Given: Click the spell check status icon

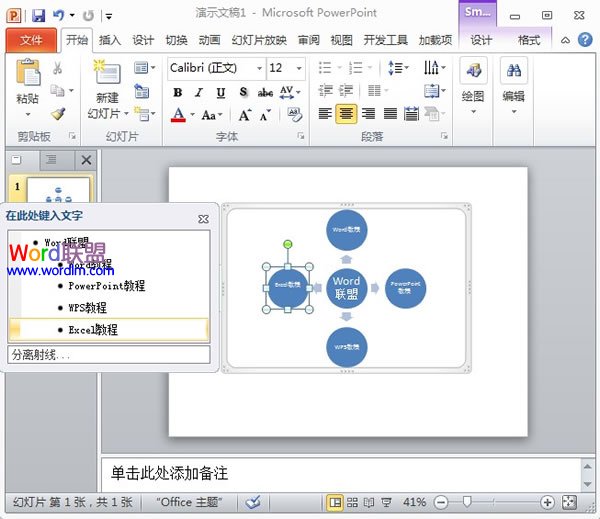Looking at the screenshot, I should [x=253, y=502].
